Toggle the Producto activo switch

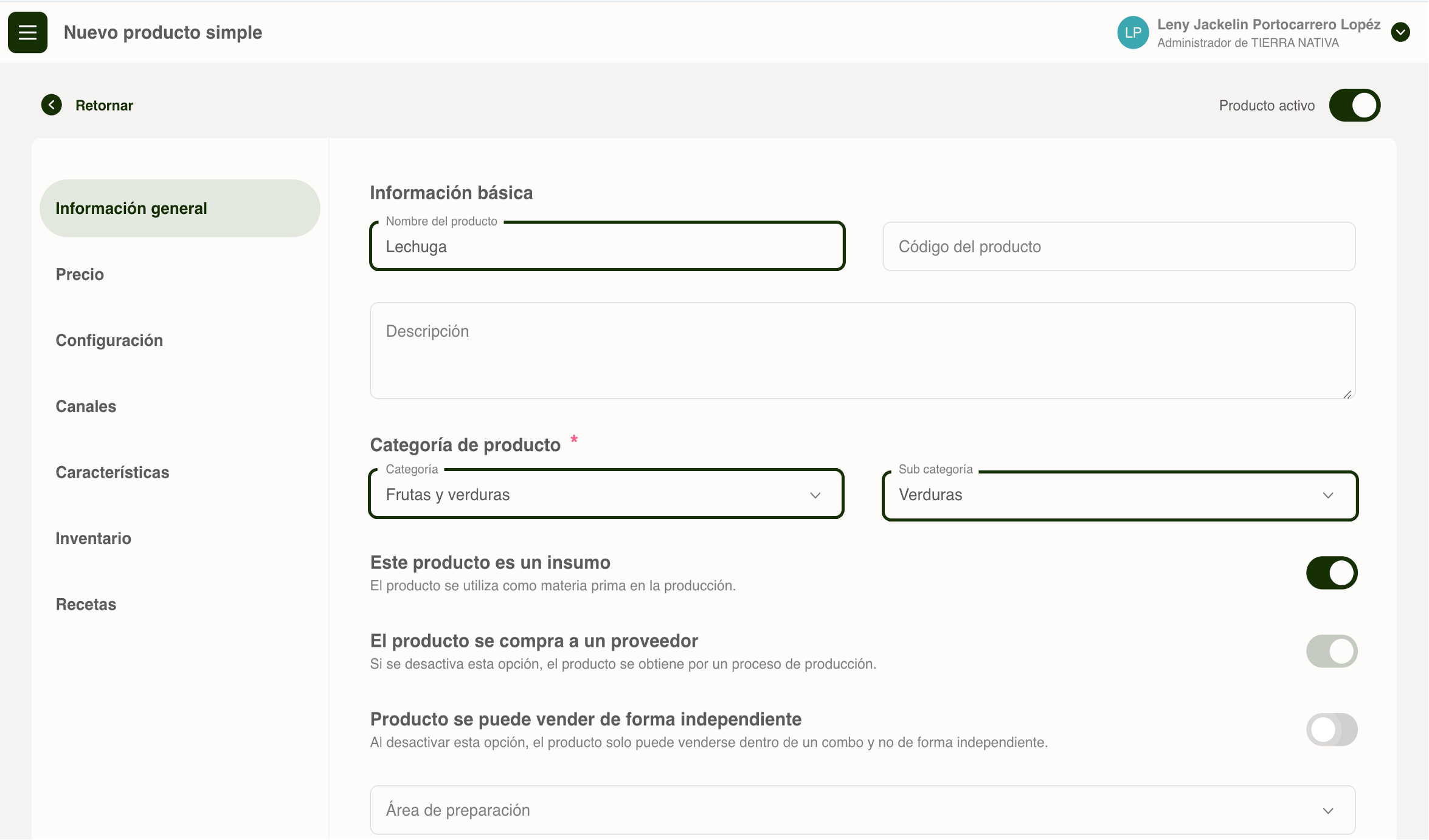[x=1354, y=105]
